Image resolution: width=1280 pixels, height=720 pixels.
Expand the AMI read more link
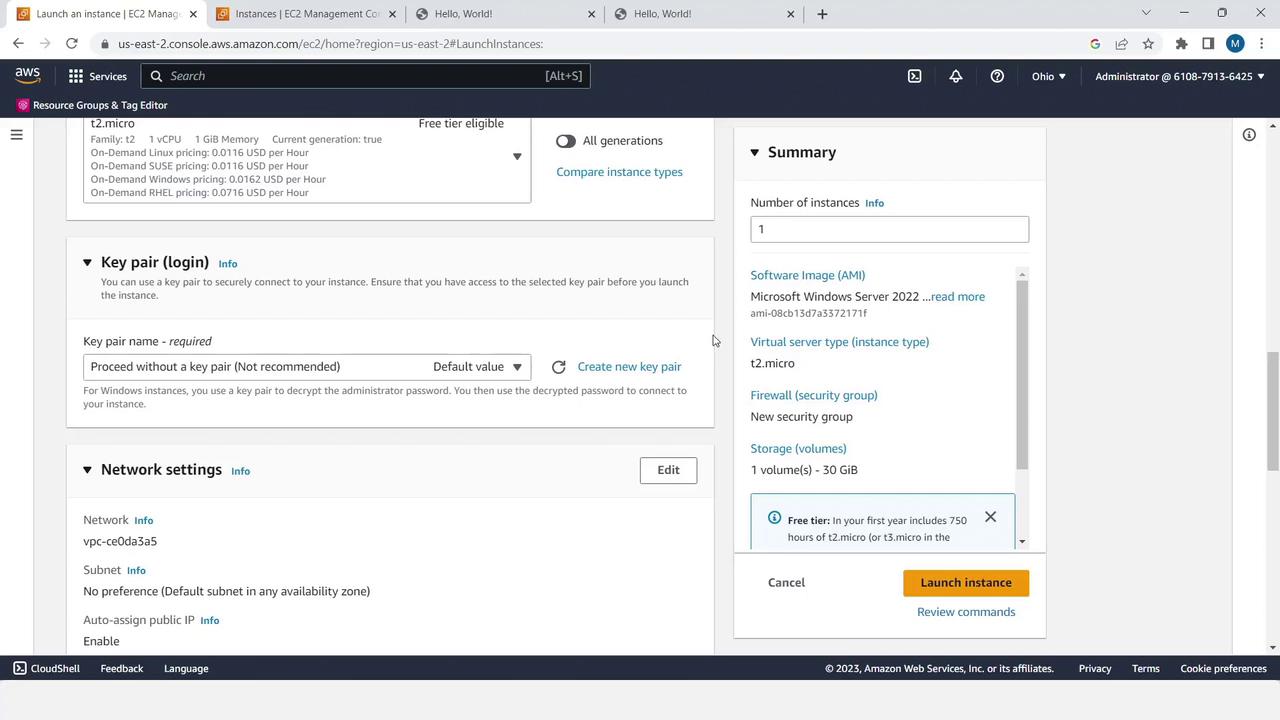coord(958,297)
